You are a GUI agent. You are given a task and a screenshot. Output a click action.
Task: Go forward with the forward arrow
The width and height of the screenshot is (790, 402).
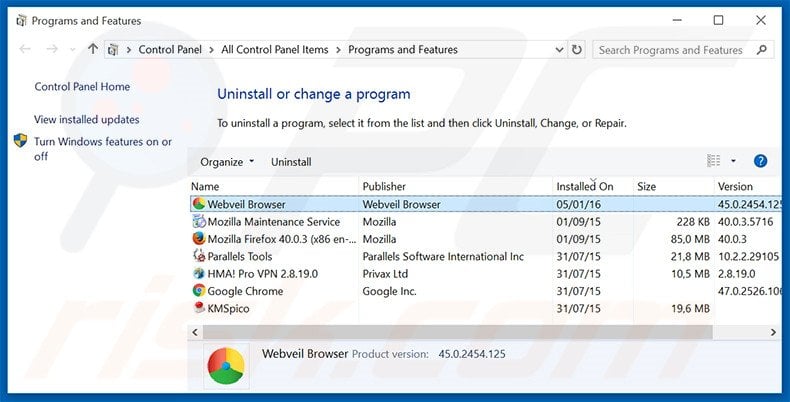52,49
